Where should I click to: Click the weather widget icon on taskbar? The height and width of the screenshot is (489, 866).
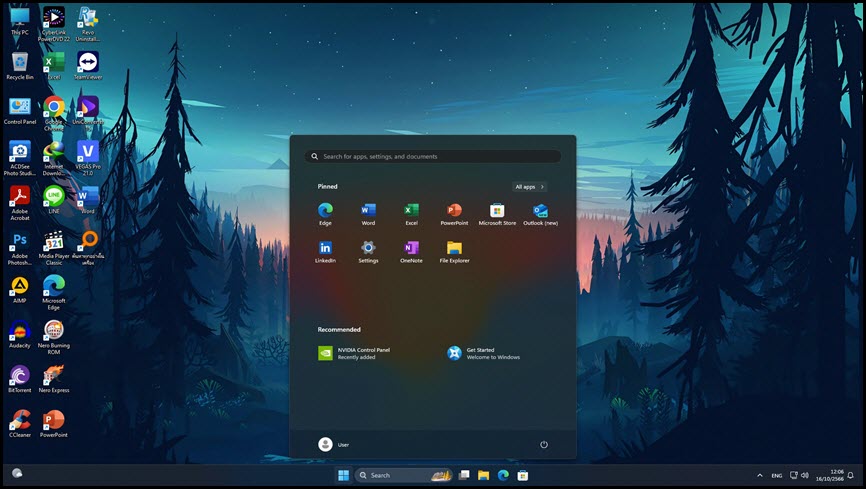(x=17, y=473)
